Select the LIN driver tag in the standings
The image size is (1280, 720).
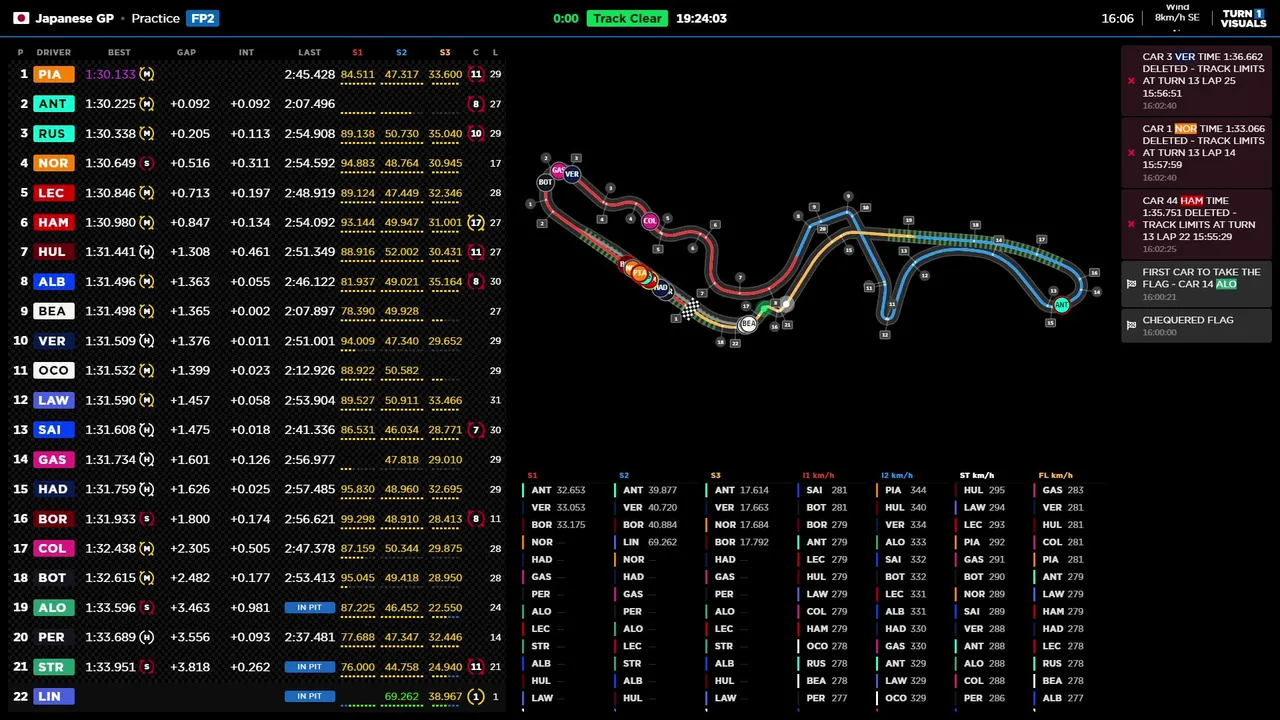click(x=53, y=697)
